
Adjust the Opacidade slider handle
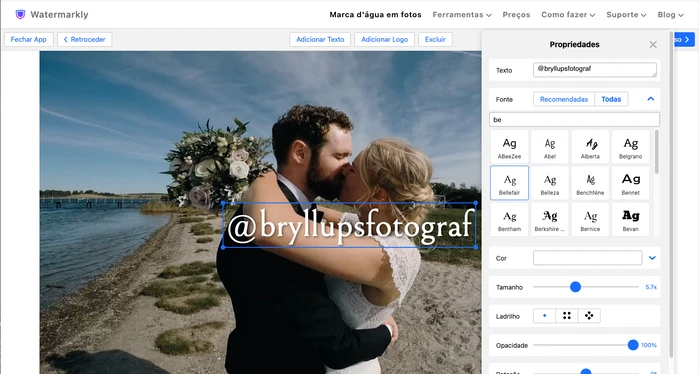click(633, 345)
